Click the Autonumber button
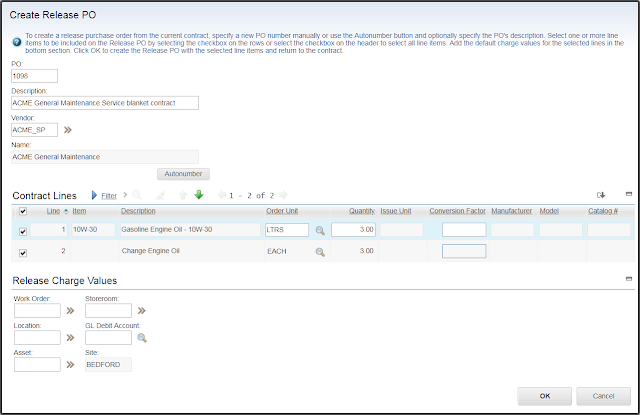Image resolution: width=640 pixels, height=415 pixels. (183, 174)
